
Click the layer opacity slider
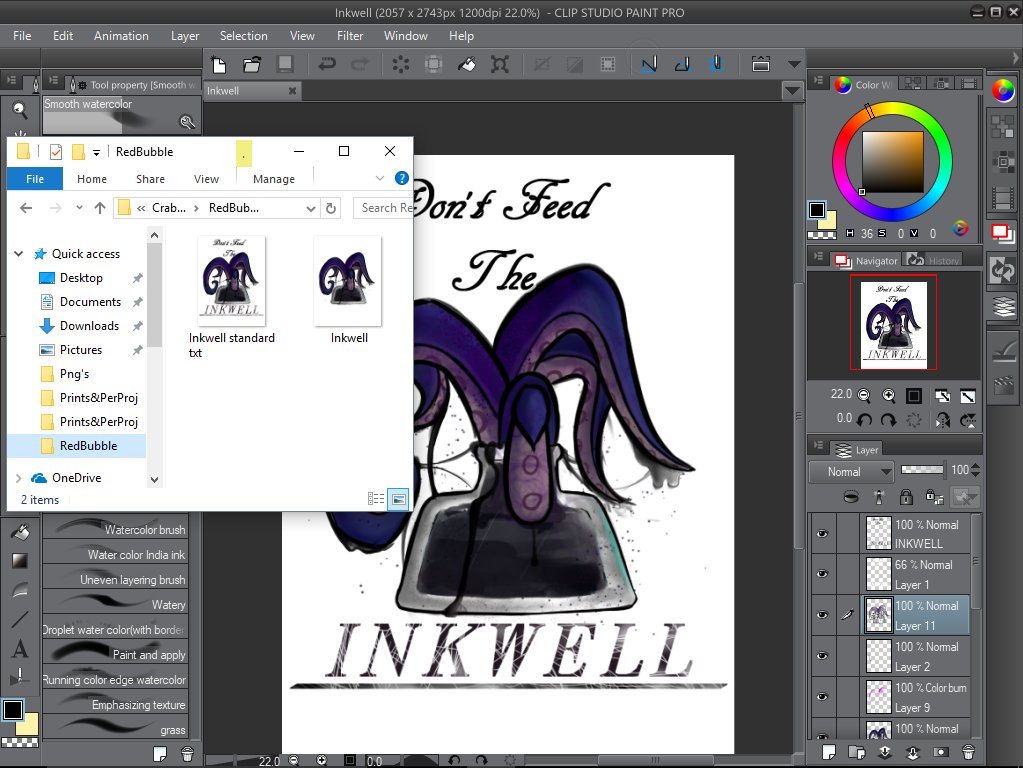pos(922,469)
